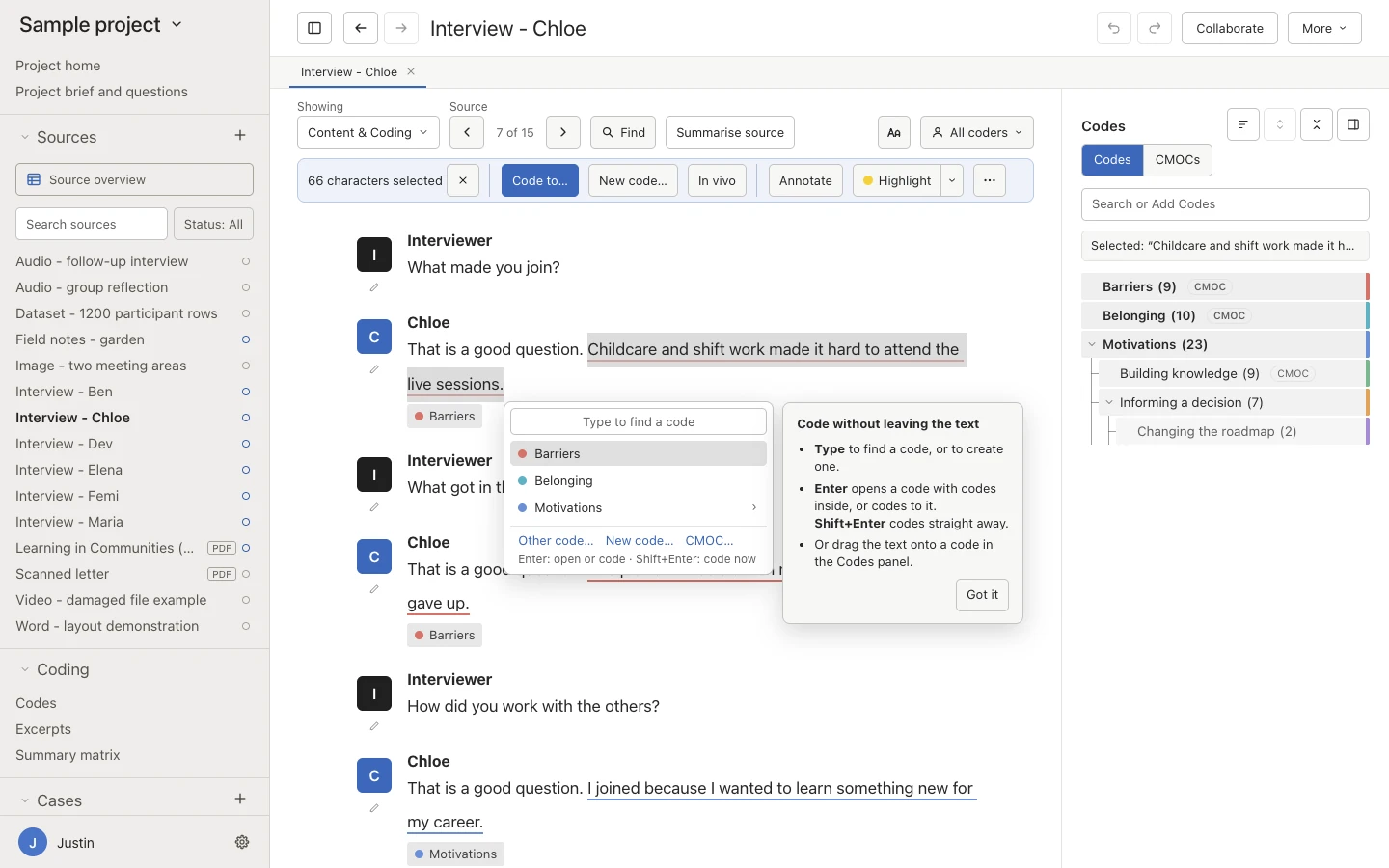Select Barriers in the code popup list
1389x868 pixels.
coord(639,453)
